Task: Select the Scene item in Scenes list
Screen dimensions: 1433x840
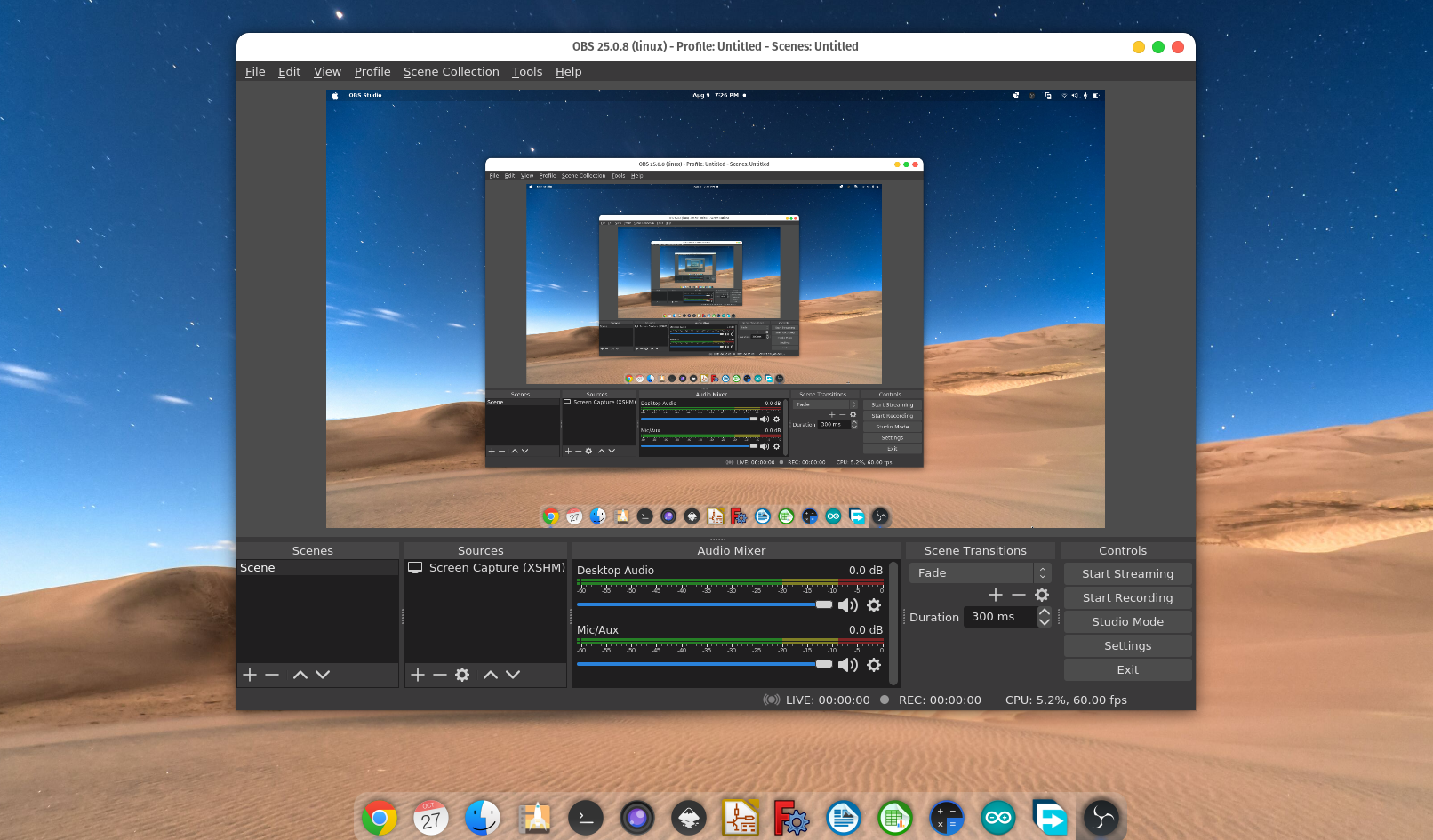Action: point(317,568)
